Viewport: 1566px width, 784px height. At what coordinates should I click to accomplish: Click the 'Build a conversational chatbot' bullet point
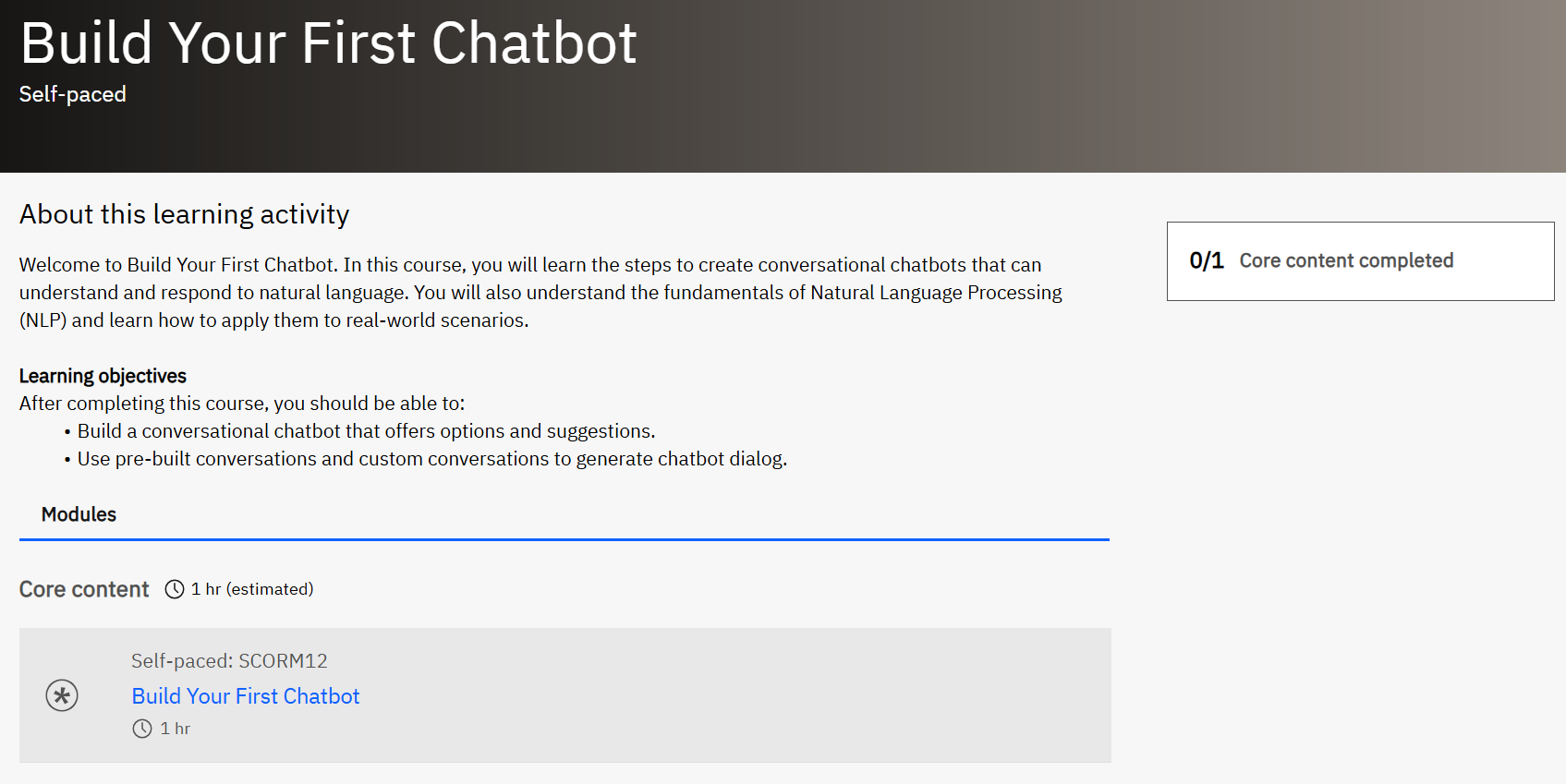pos(366,431)
